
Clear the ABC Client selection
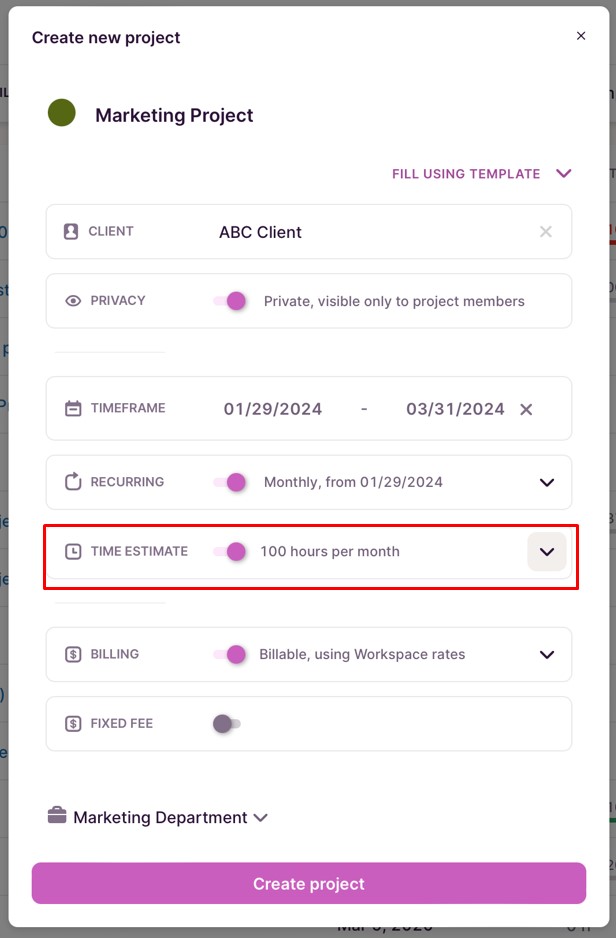click(546, 231)
